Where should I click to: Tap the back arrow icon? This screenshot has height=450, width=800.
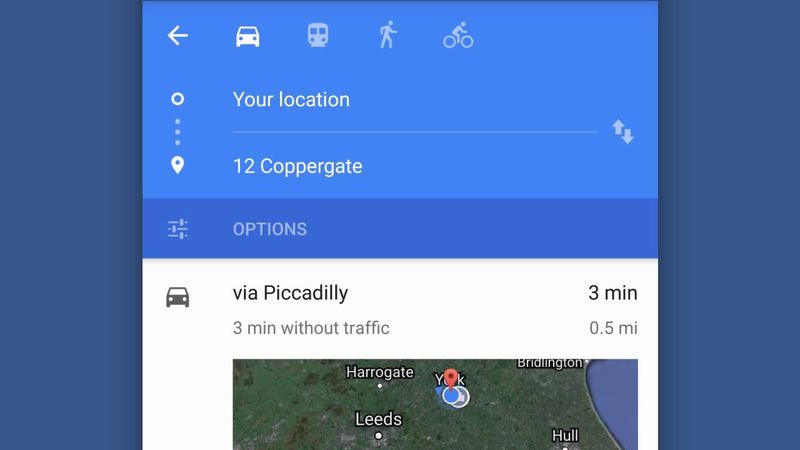click(x=178, y=36)
